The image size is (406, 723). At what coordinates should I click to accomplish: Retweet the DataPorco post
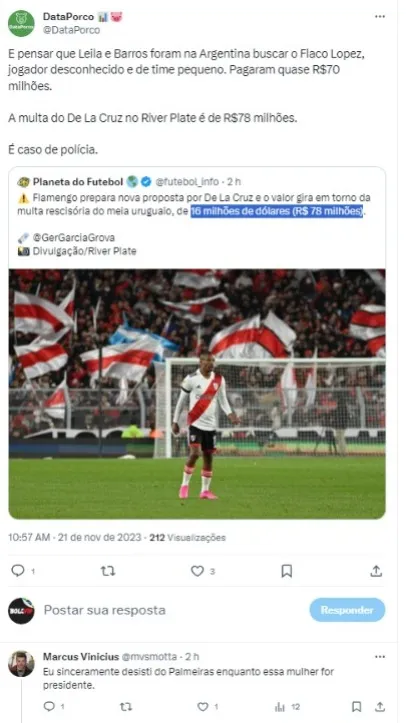108,571
